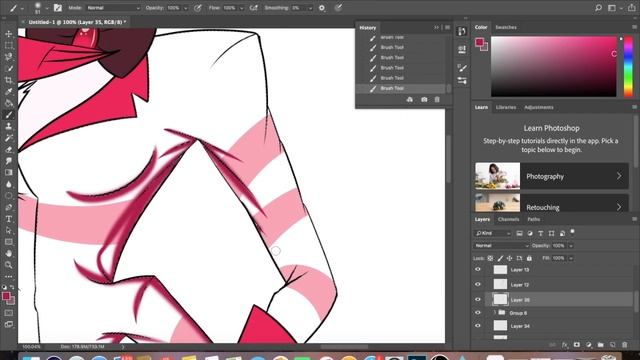Select the Hand tool
Screen dimensions: 640x360
pos(9,253)
